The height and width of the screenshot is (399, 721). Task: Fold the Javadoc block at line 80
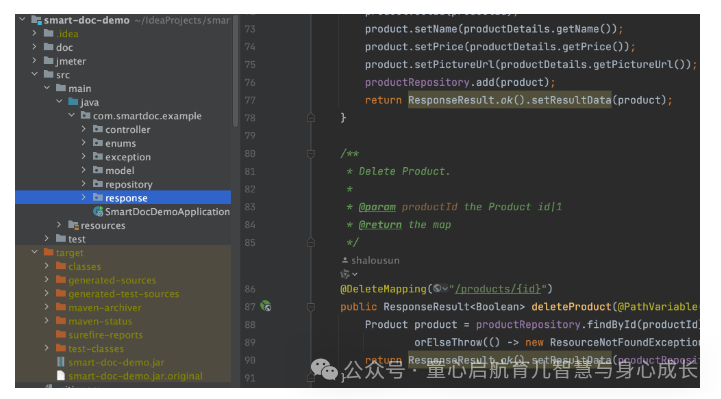(311, 154)
